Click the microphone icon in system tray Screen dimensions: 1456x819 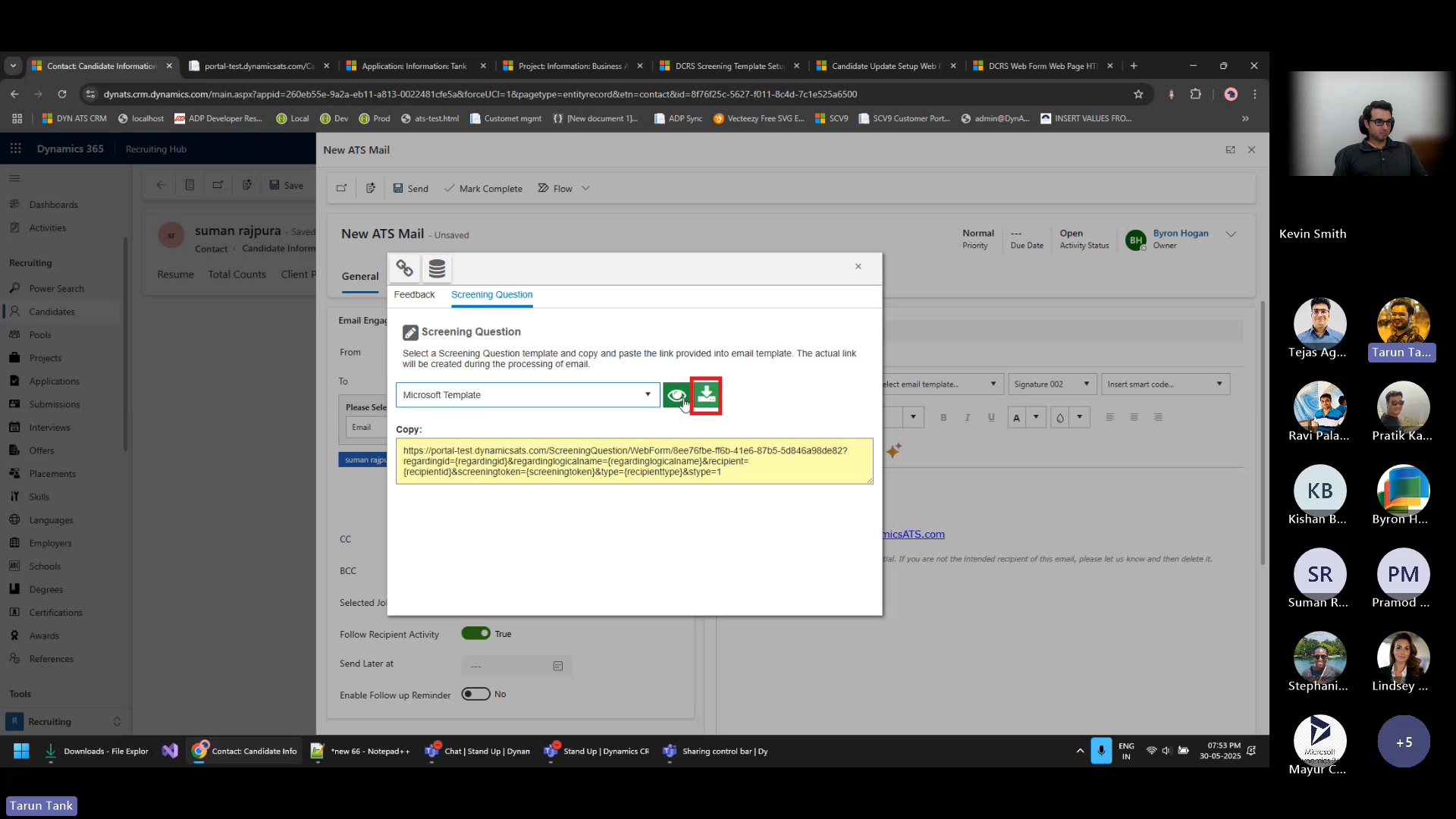point(1101,751)
